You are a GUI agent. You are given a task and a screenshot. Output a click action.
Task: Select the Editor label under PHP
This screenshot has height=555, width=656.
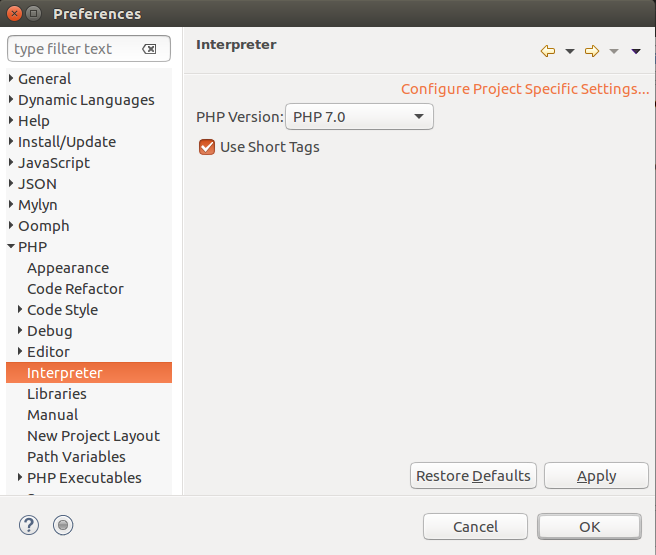pyautogui.click(x=49, y=352)
